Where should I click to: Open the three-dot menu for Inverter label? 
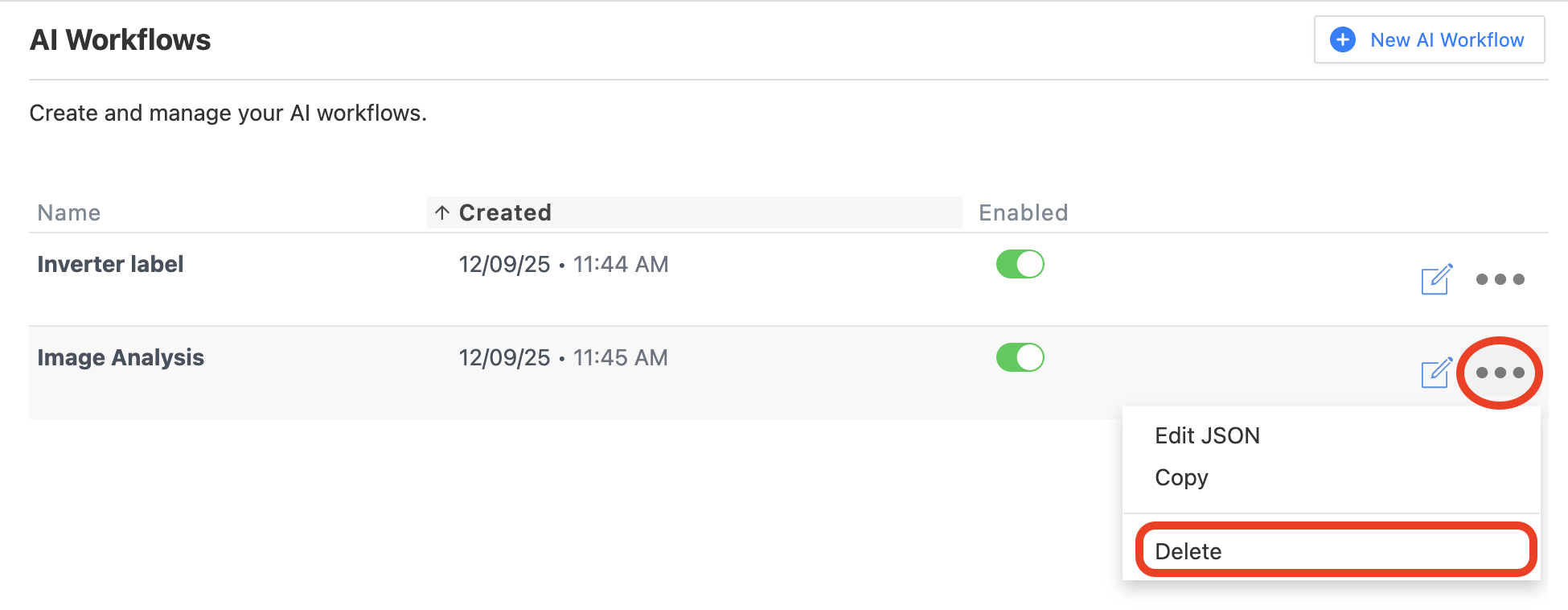1500,279
